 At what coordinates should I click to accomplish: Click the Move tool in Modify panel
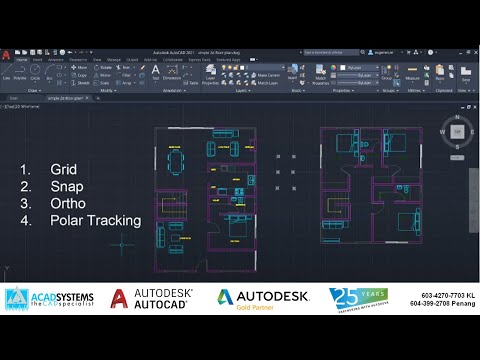coord(79,67)
